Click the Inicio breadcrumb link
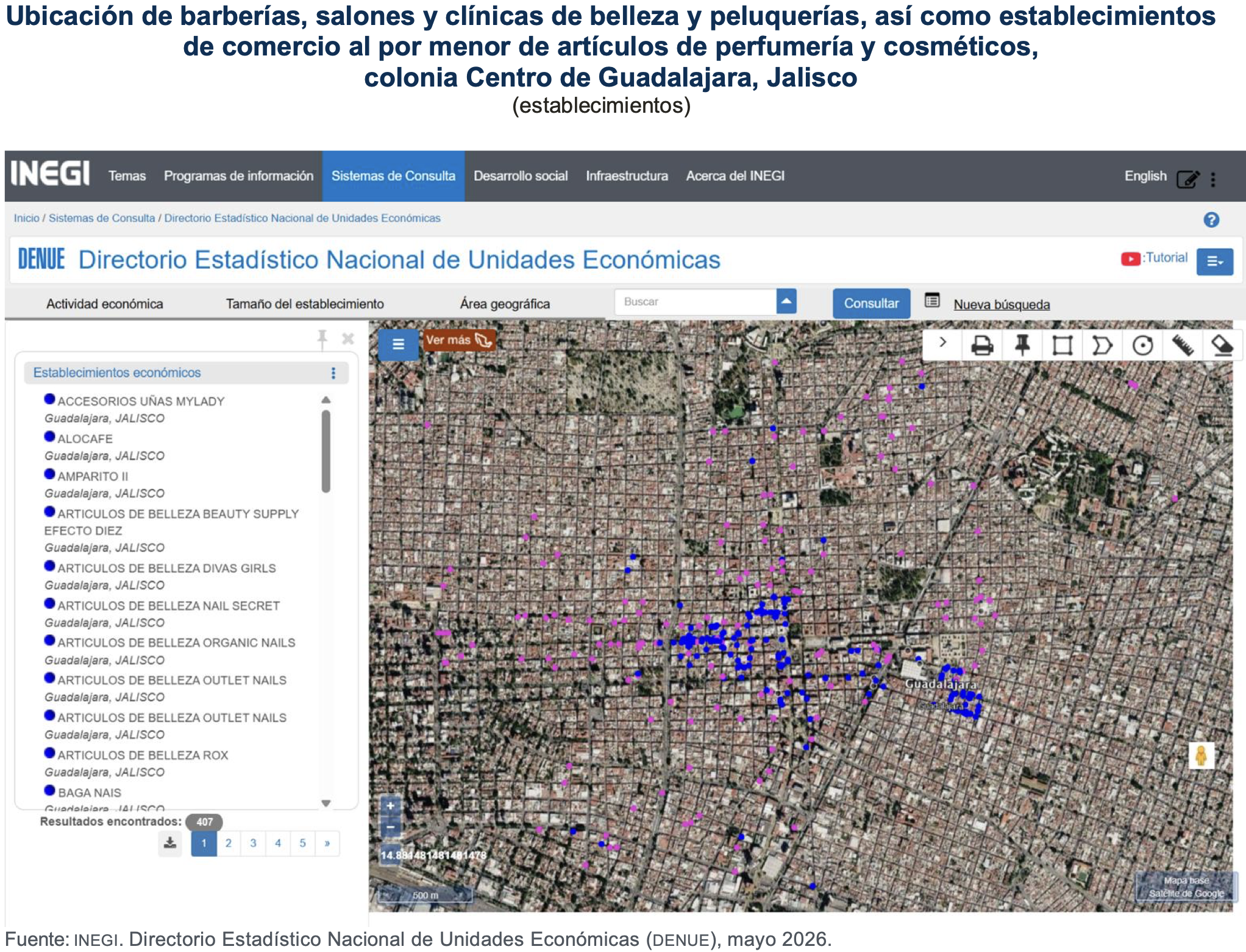The image size is (1246, 952). tap(26, 218)
